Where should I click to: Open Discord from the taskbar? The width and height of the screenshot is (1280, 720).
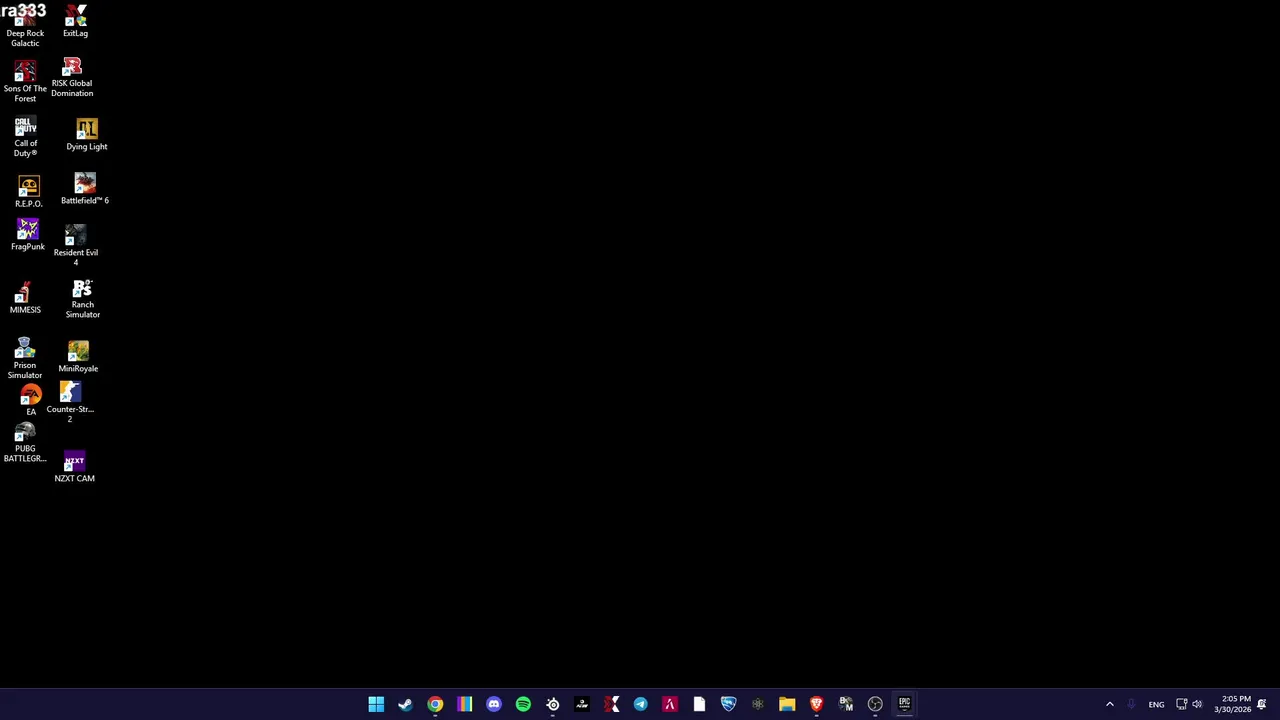point(494,704)
